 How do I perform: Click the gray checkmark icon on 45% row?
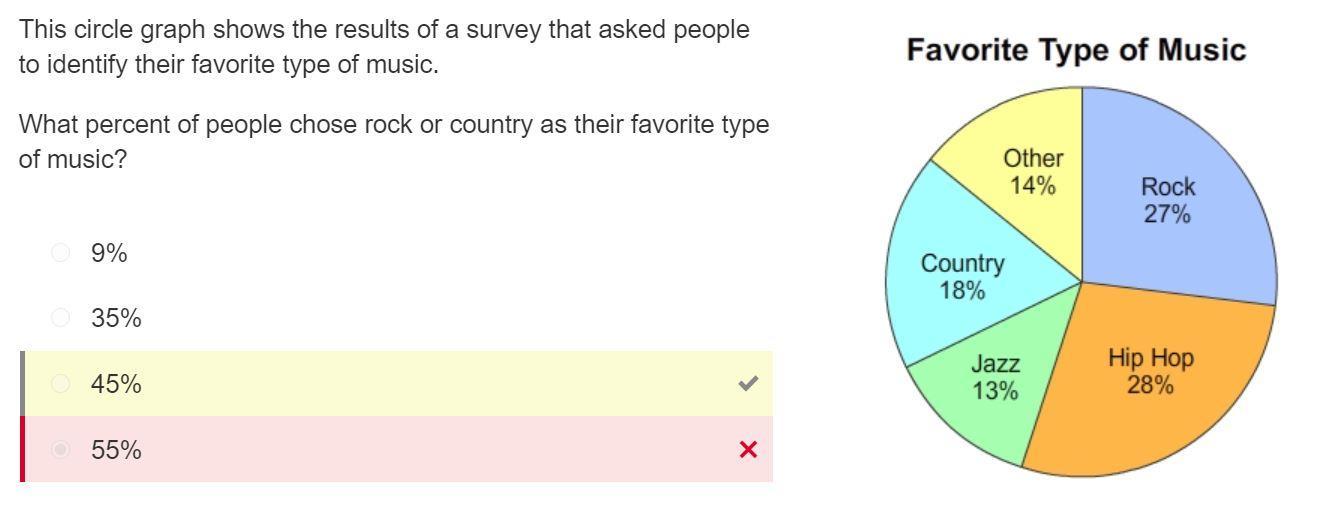(747, 384)
